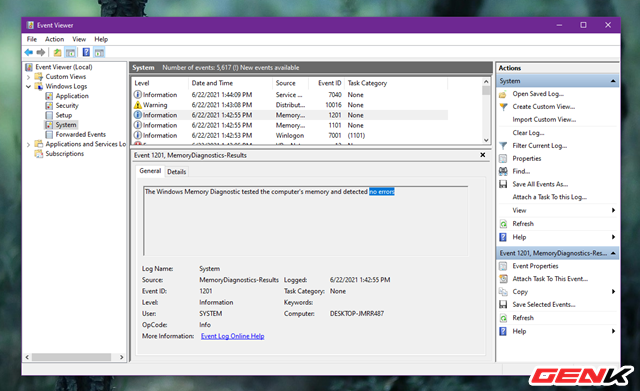This screenshot has width=640, height=391.
Task: Sort by Source column header
Action: [x=290, y=83]
